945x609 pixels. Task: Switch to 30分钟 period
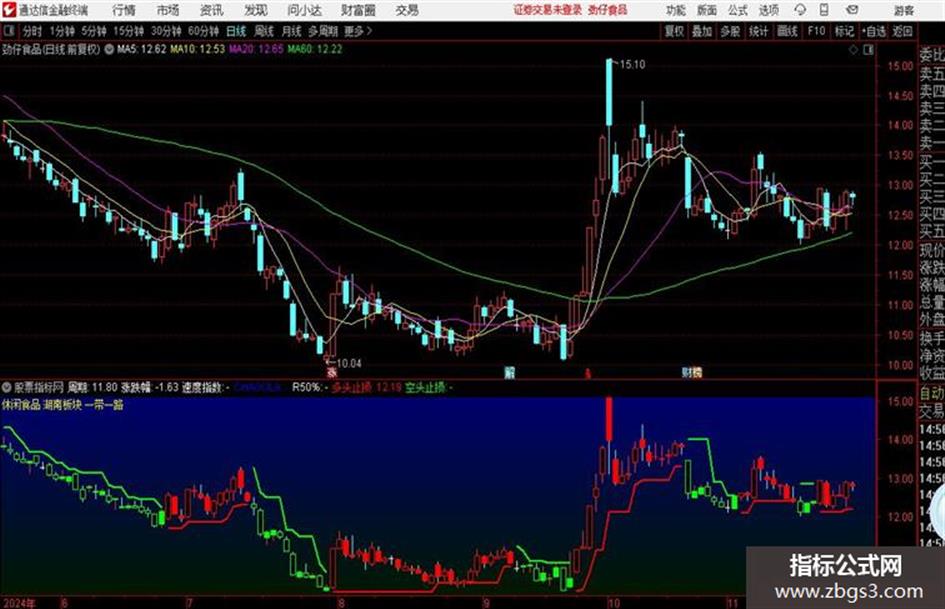(x=166, y=31)
